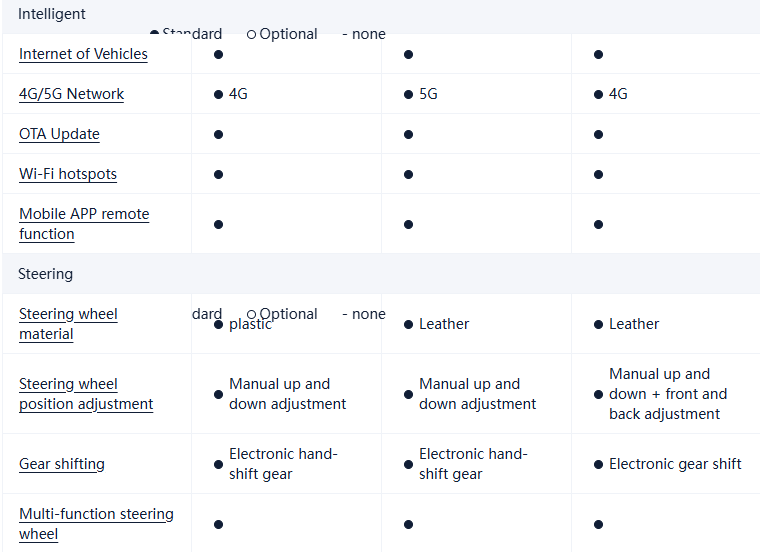Click the 5G network bullet dot
760x552 pixels.
(x=408, y=94)
